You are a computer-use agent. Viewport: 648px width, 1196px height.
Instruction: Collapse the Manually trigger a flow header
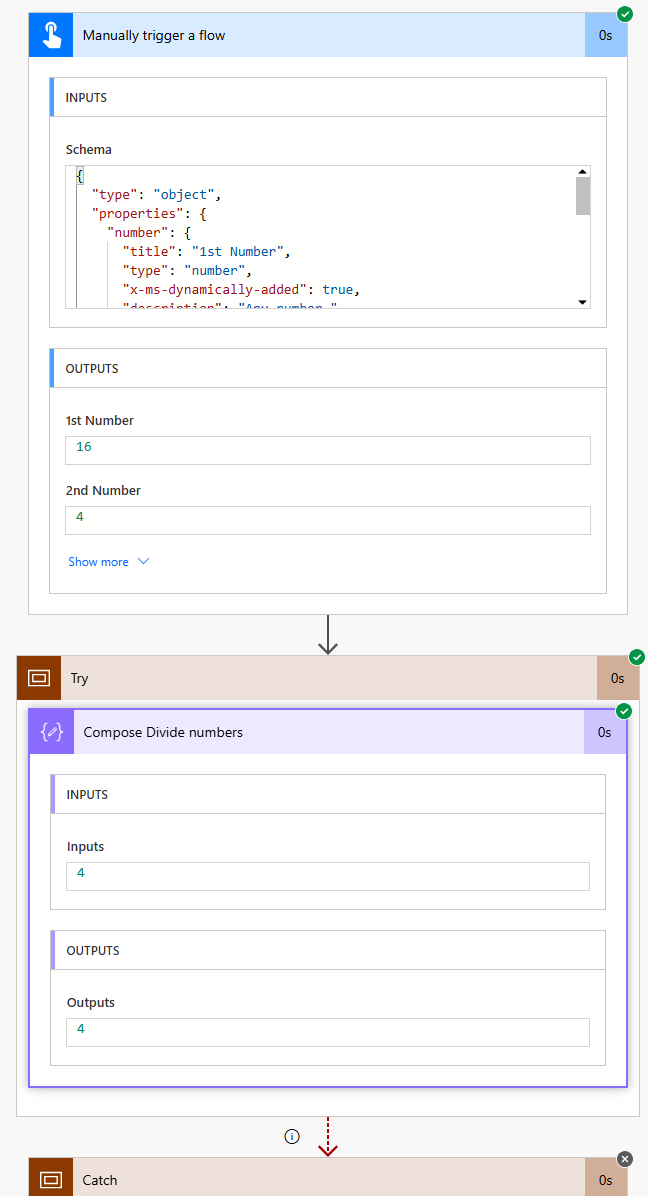[300, 35]
